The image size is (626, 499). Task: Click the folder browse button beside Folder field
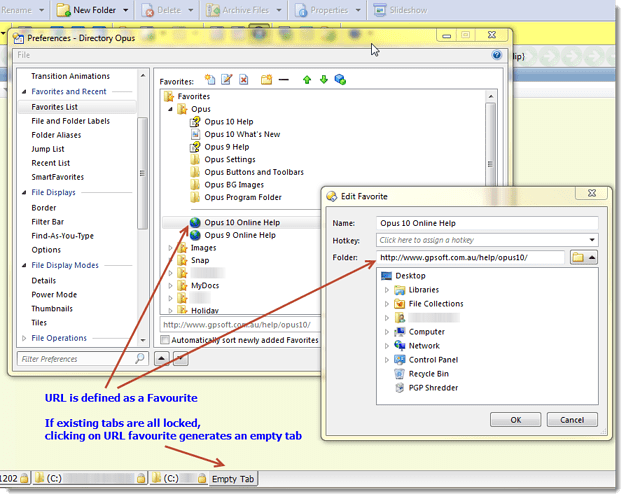coord(578,257)
